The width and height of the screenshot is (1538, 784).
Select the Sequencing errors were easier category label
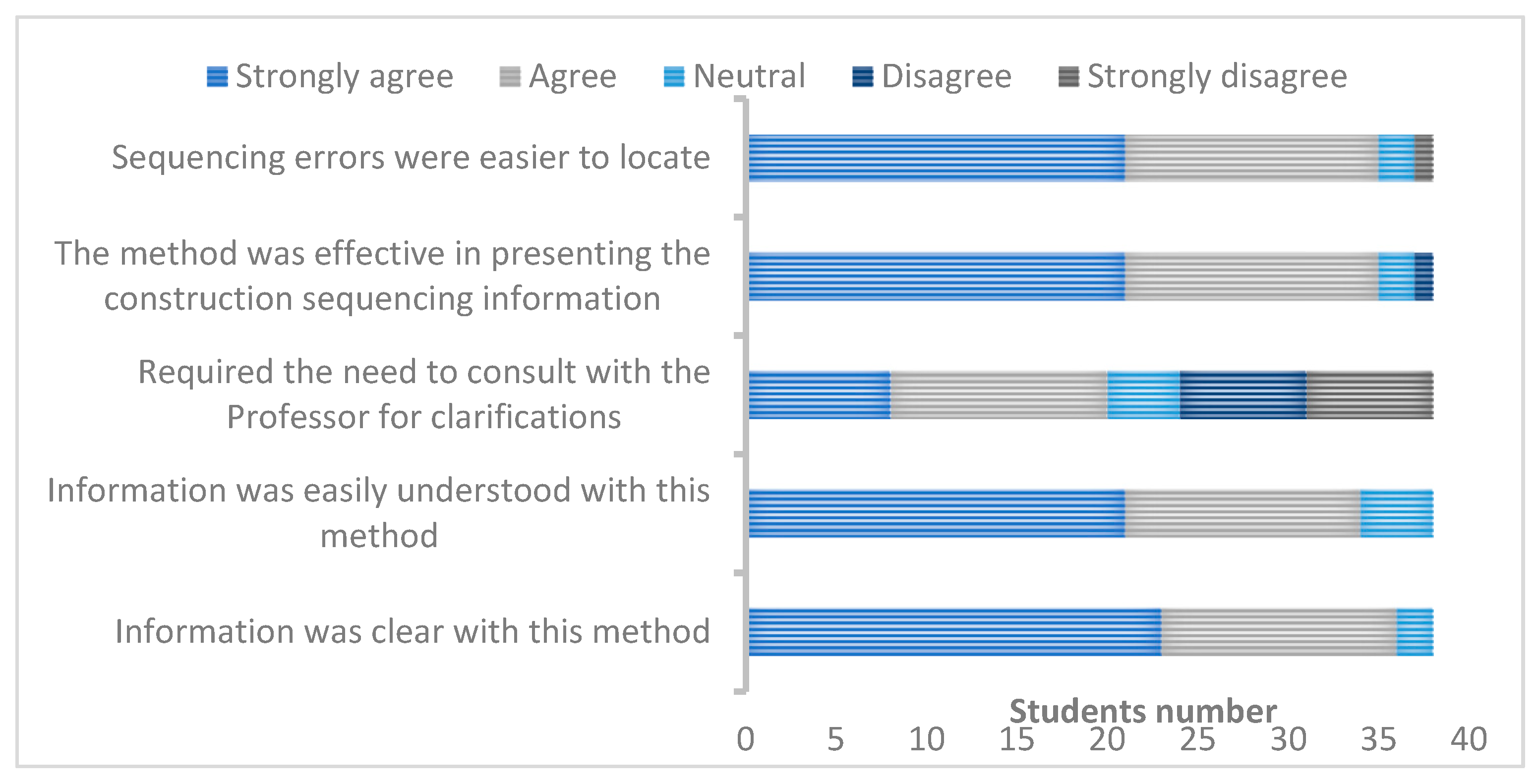(411, 158)
